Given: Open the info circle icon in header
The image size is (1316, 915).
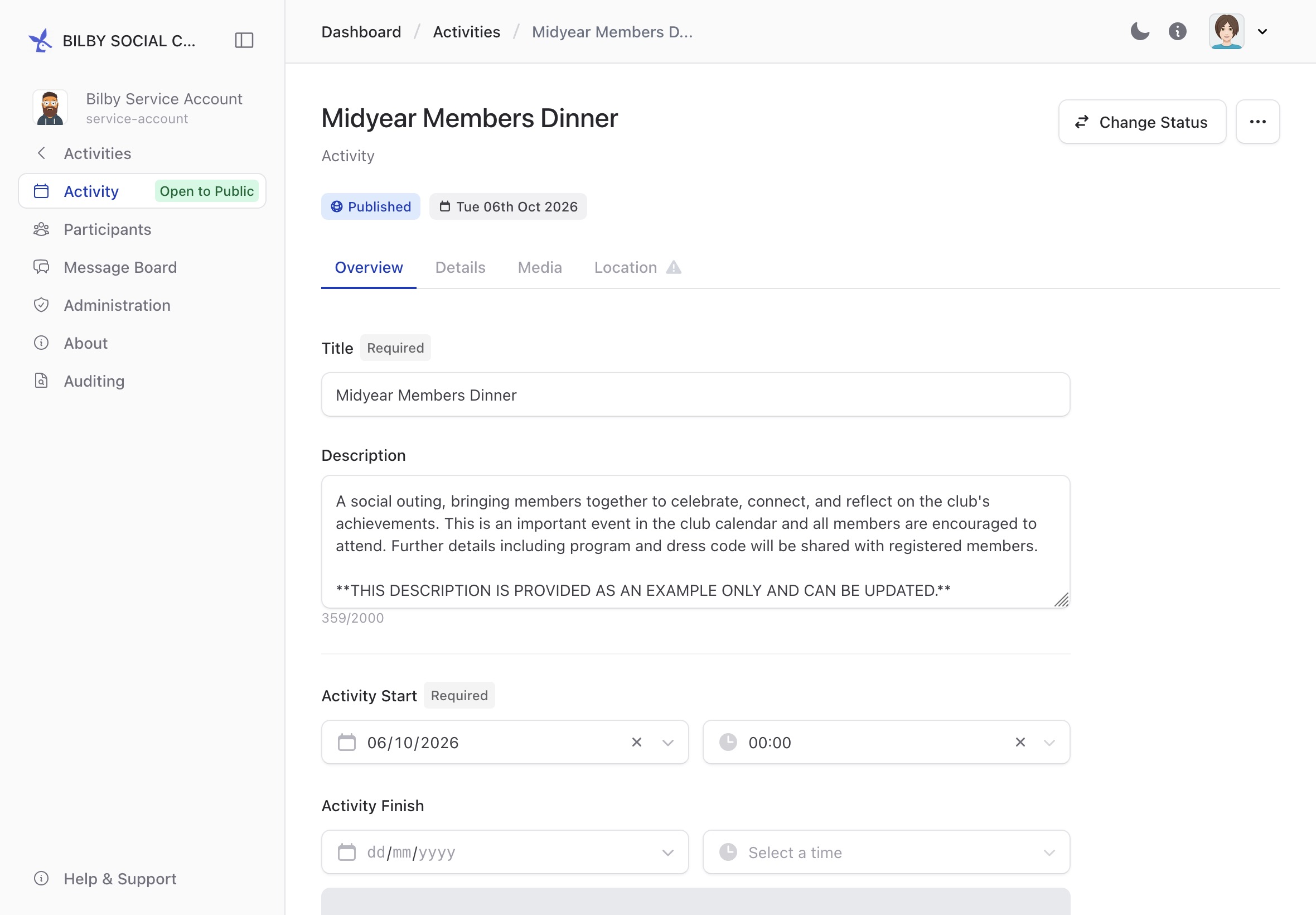Looking at the screenshot, I should (1177, 32).
